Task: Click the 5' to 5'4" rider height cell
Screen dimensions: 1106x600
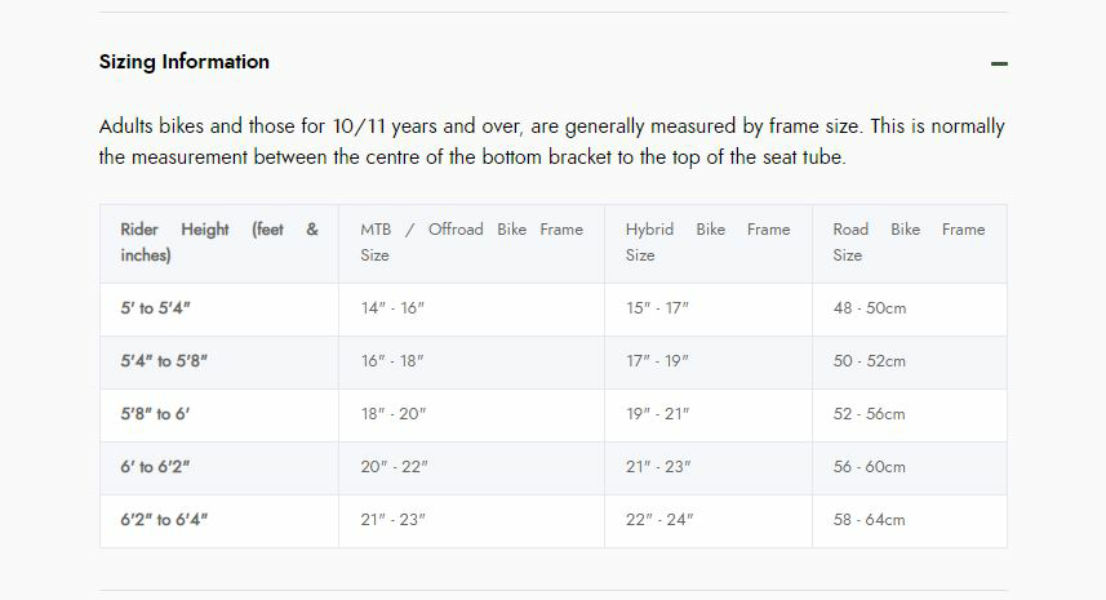Action: [x=155, y=309]
